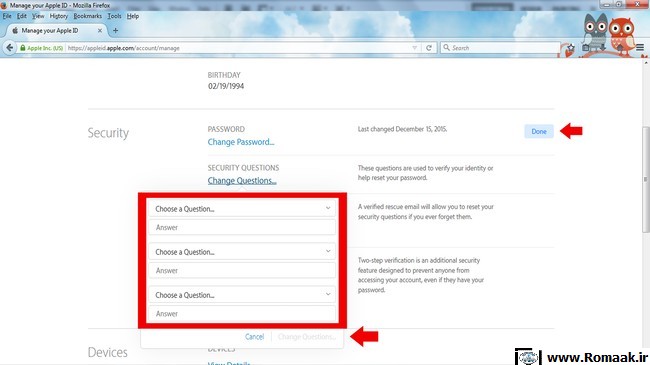The image size is (650, 365).
Task: Click the Devices section heading
Action: coord(107,352)
